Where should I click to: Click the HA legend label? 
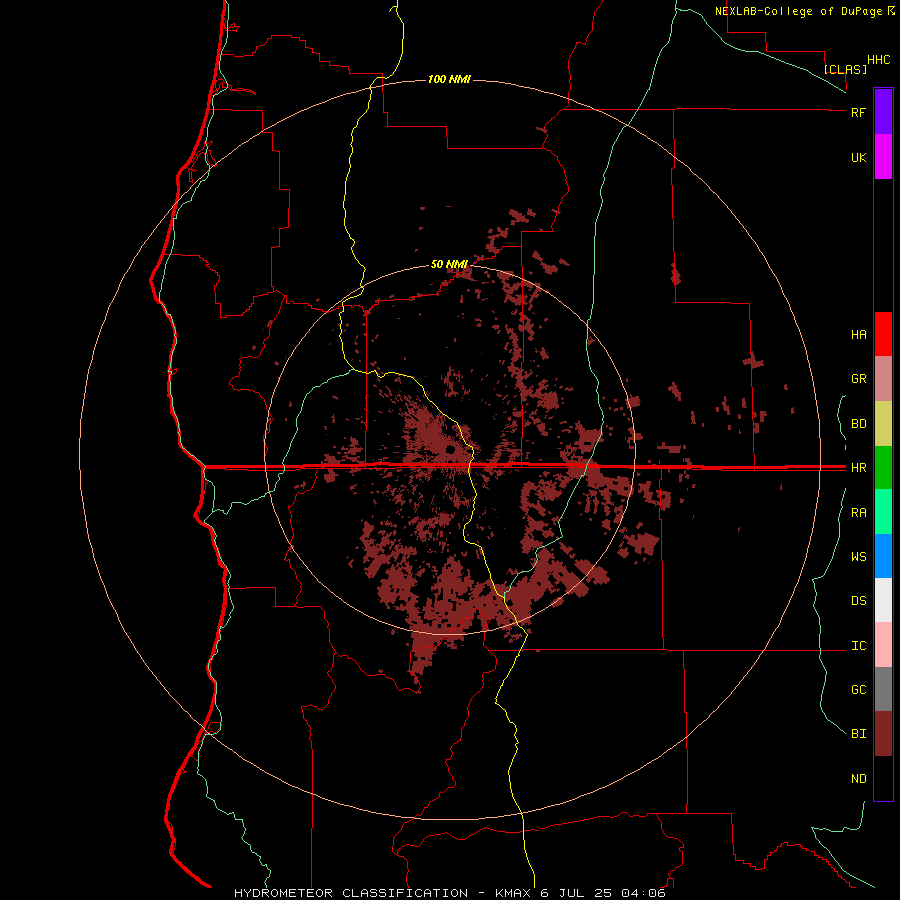click(858, 334)
